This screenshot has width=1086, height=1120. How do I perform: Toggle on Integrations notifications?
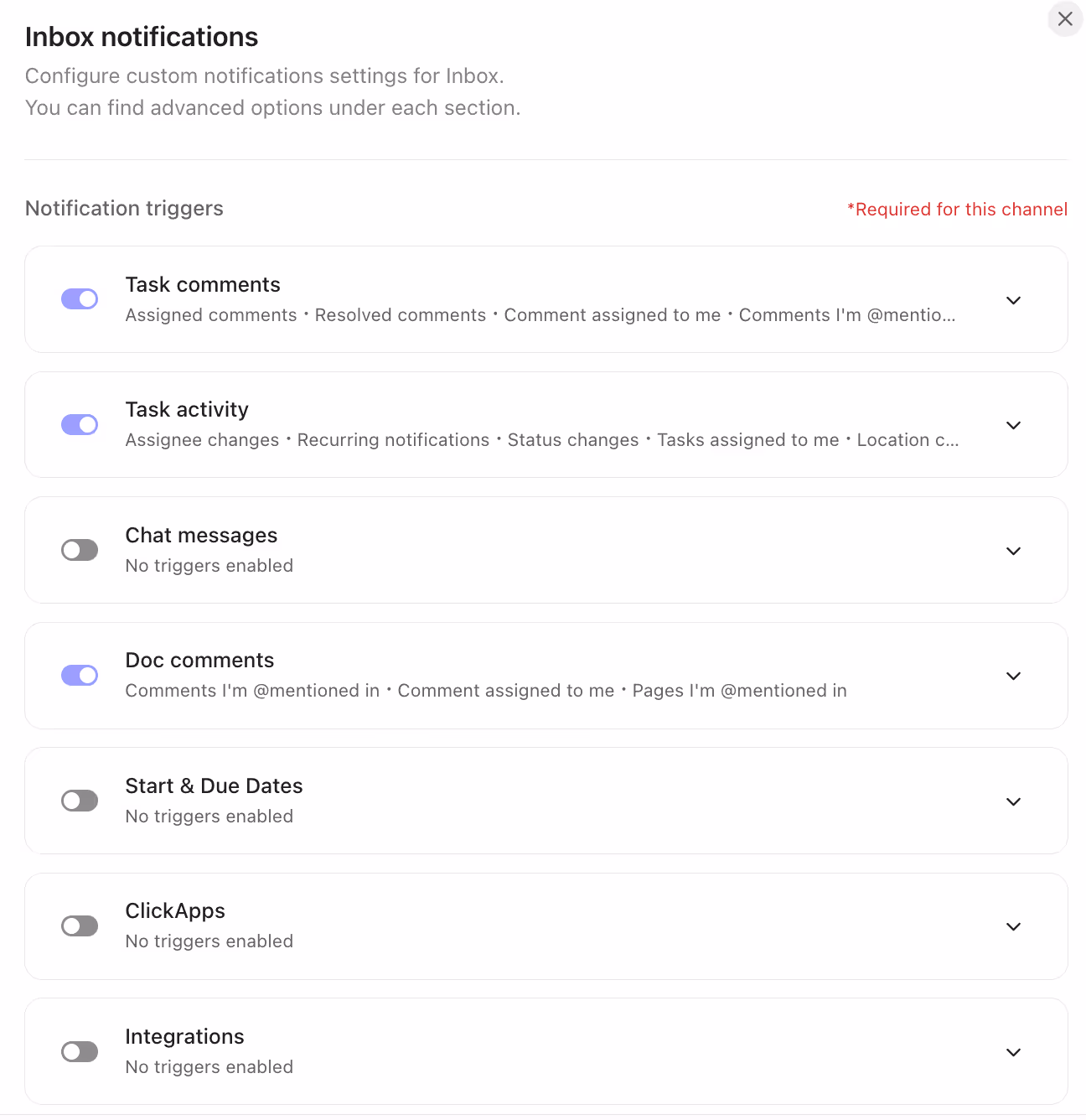pyautogui.click(x=80, y=1051)
